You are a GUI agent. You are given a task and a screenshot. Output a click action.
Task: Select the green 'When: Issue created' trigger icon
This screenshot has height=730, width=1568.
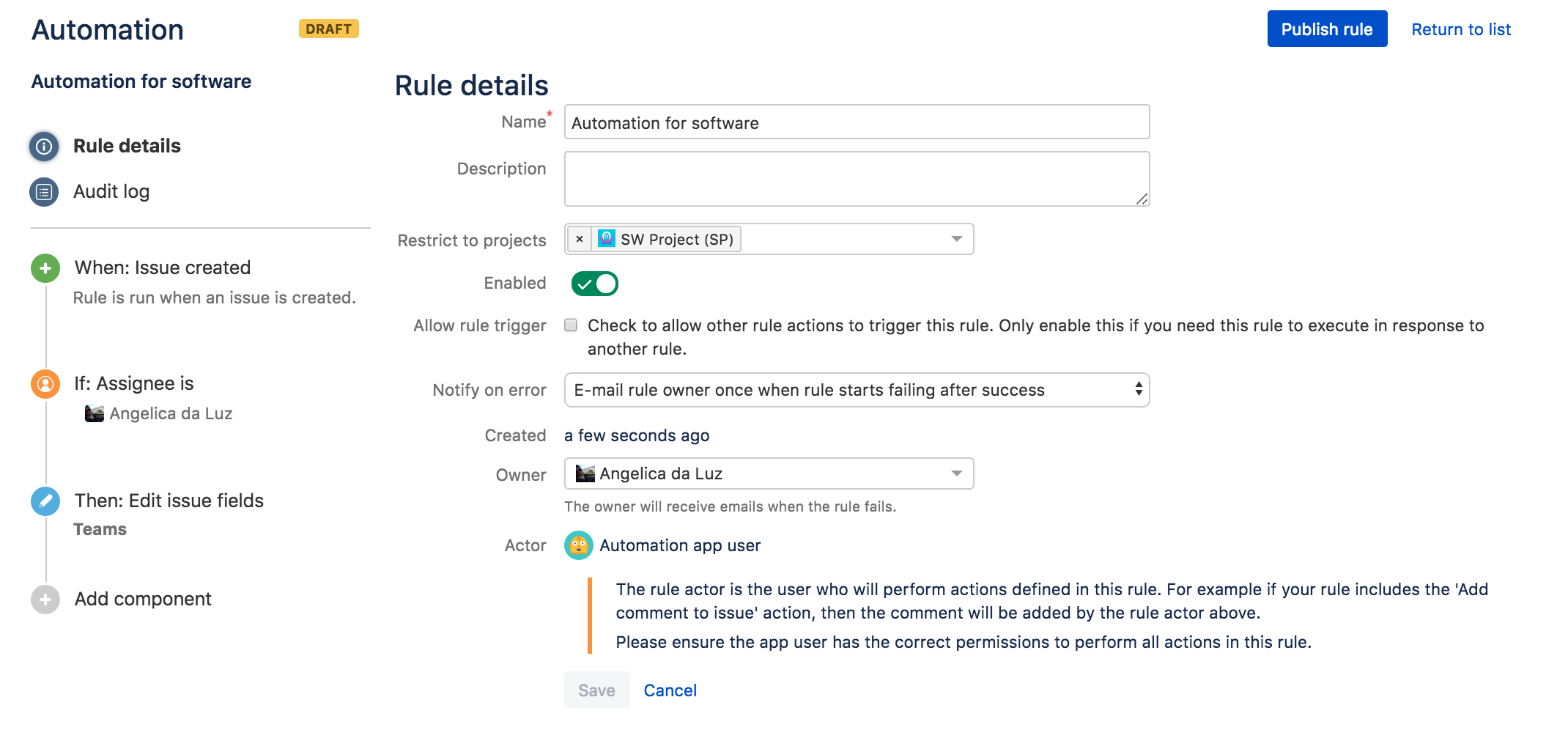pos(45,268)
